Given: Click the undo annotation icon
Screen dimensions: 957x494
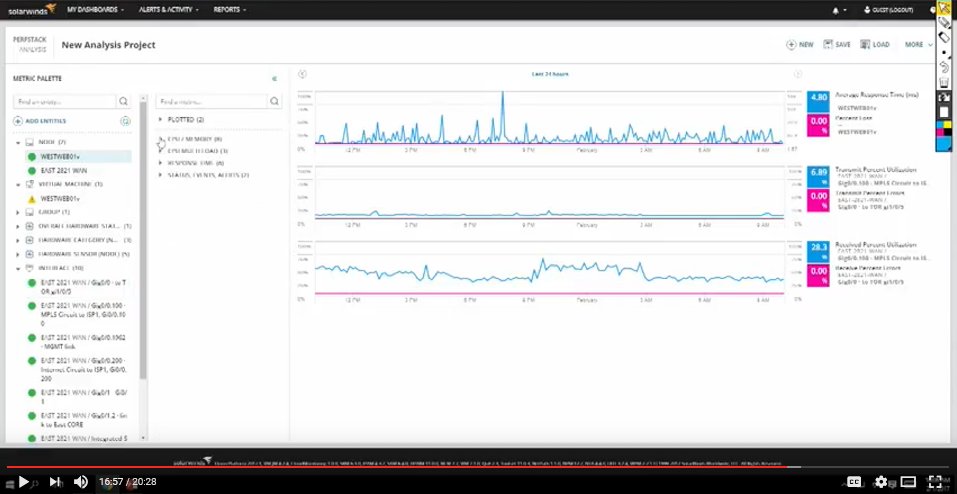Looking at the screenshot, I should coord(944,67).
